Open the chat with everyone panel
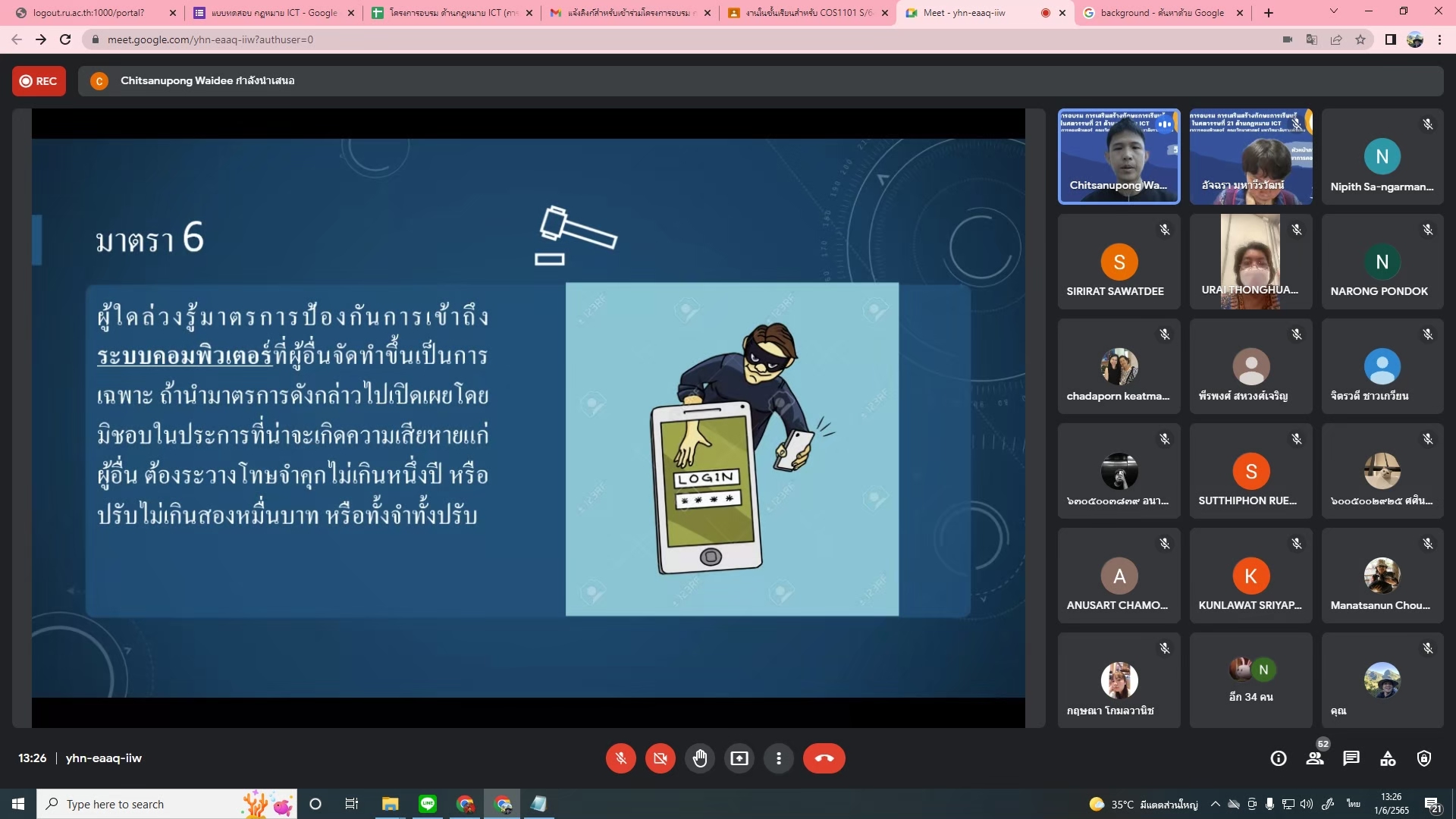Screen dimensions: 1456x819 point(1351,758)
